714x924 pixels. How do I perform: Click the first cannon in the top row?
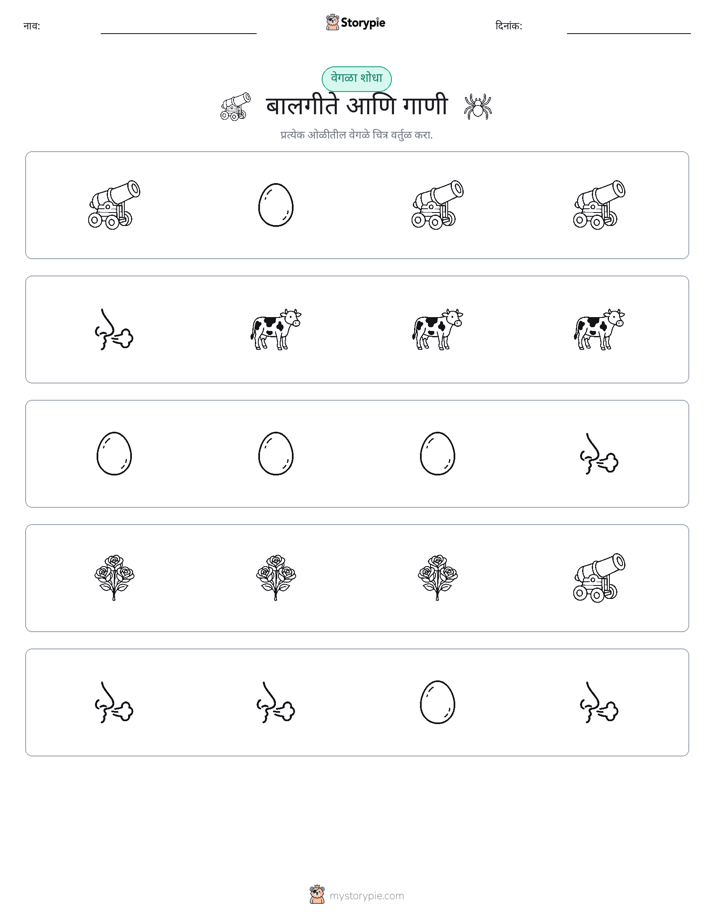coord(114,205)
